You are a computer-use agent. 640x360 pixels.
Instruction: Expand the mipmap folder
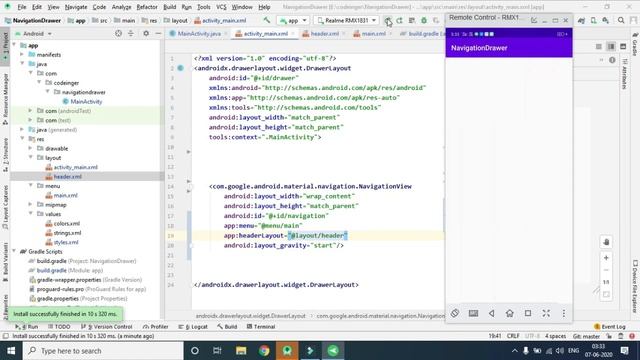pyautogui.click(x=30, y=205)
